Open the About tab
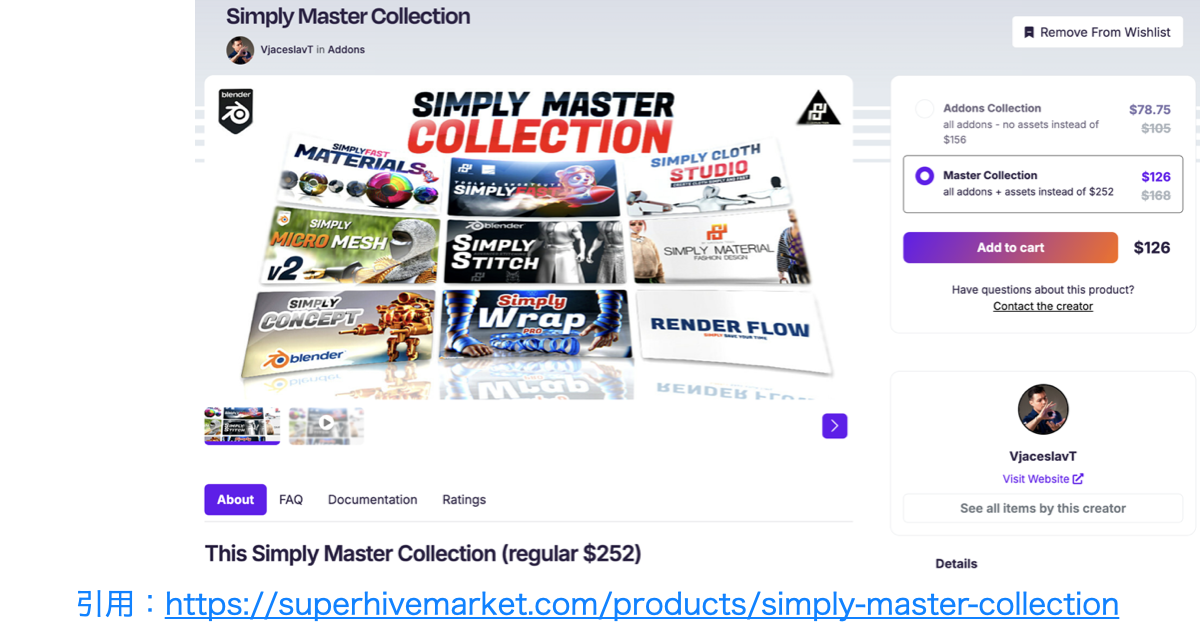The image size is (1200, 630). point(236,499)
